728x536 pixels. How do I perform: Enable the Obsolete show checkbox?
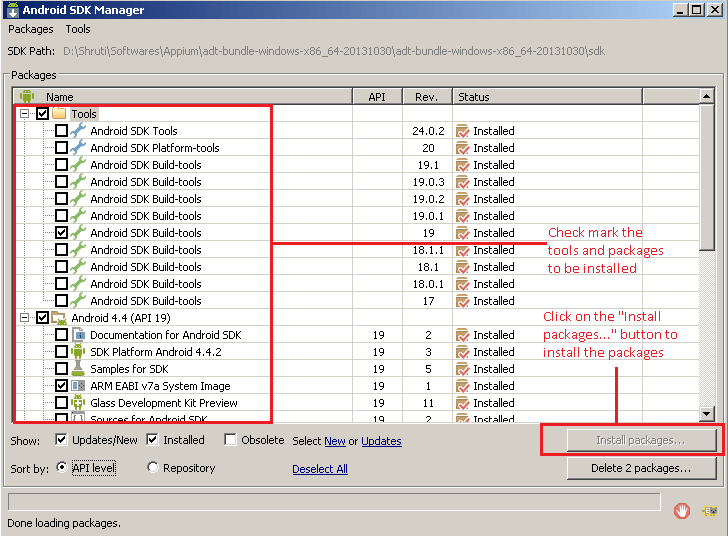(230, 439)
